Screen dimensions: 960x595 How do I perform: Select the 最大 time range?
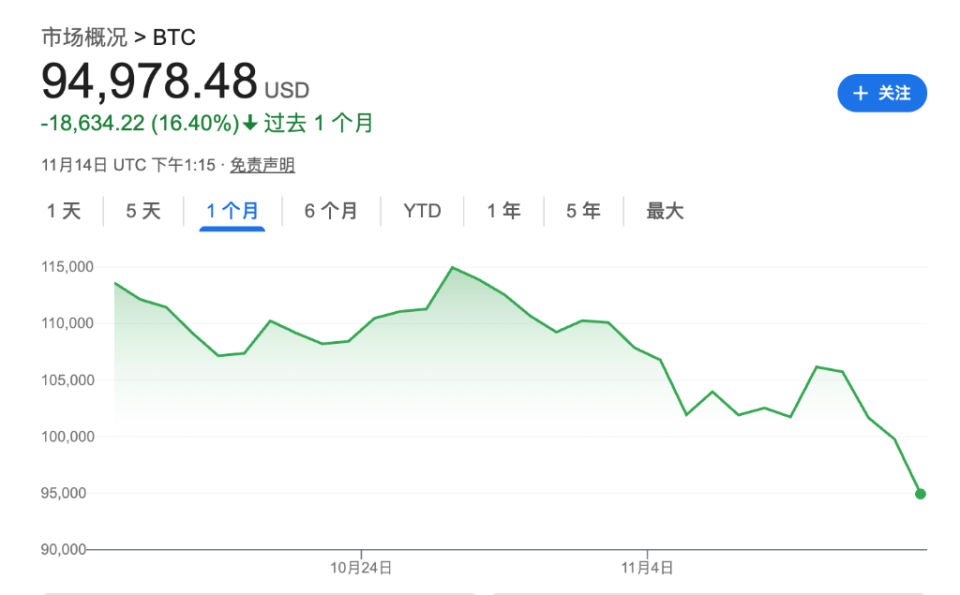(664, 211)
